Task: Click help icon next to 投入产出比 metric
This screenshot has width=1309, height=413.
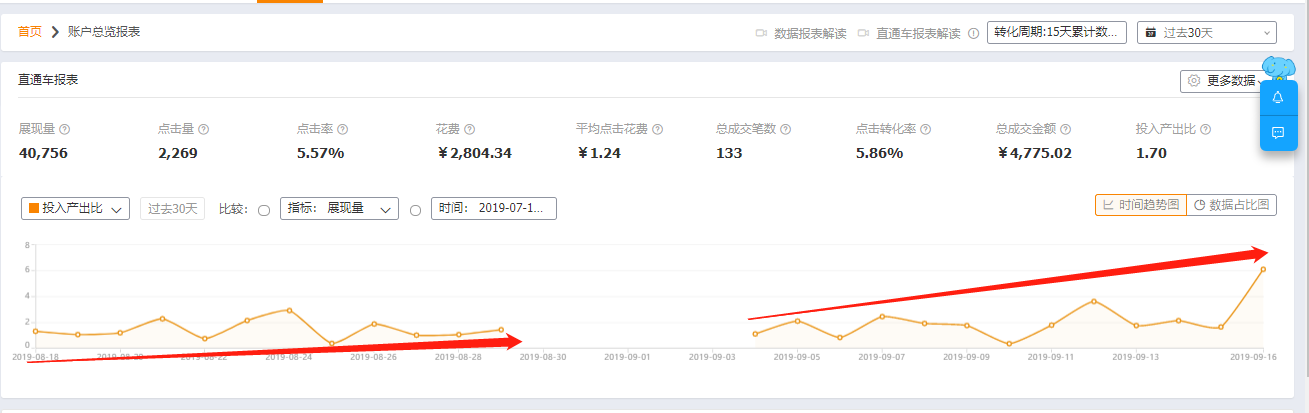Action: [x=1205, y=130]
